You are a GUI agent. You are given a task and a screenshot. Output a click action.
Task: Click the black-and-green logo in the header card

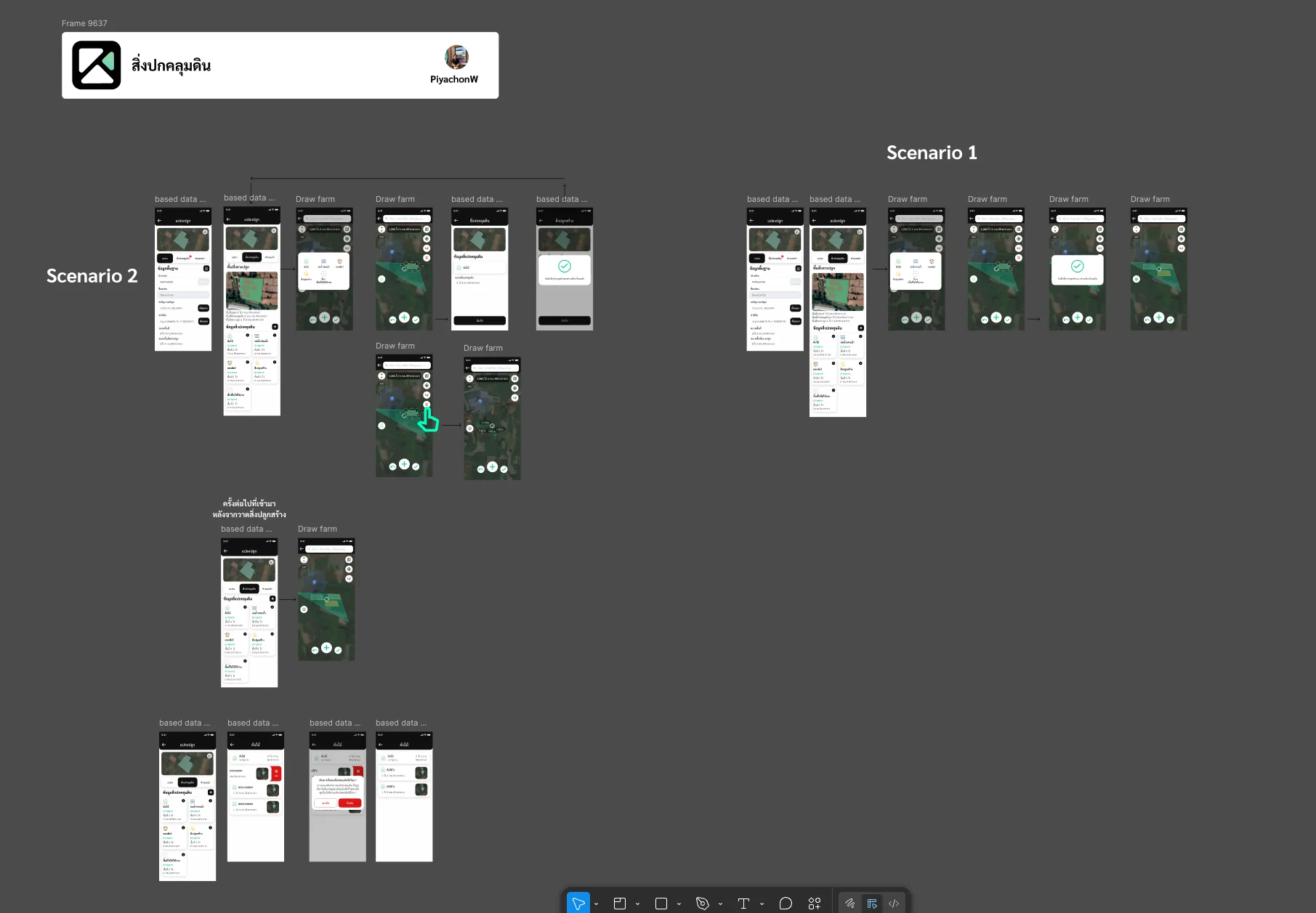(x=97, y=65)
